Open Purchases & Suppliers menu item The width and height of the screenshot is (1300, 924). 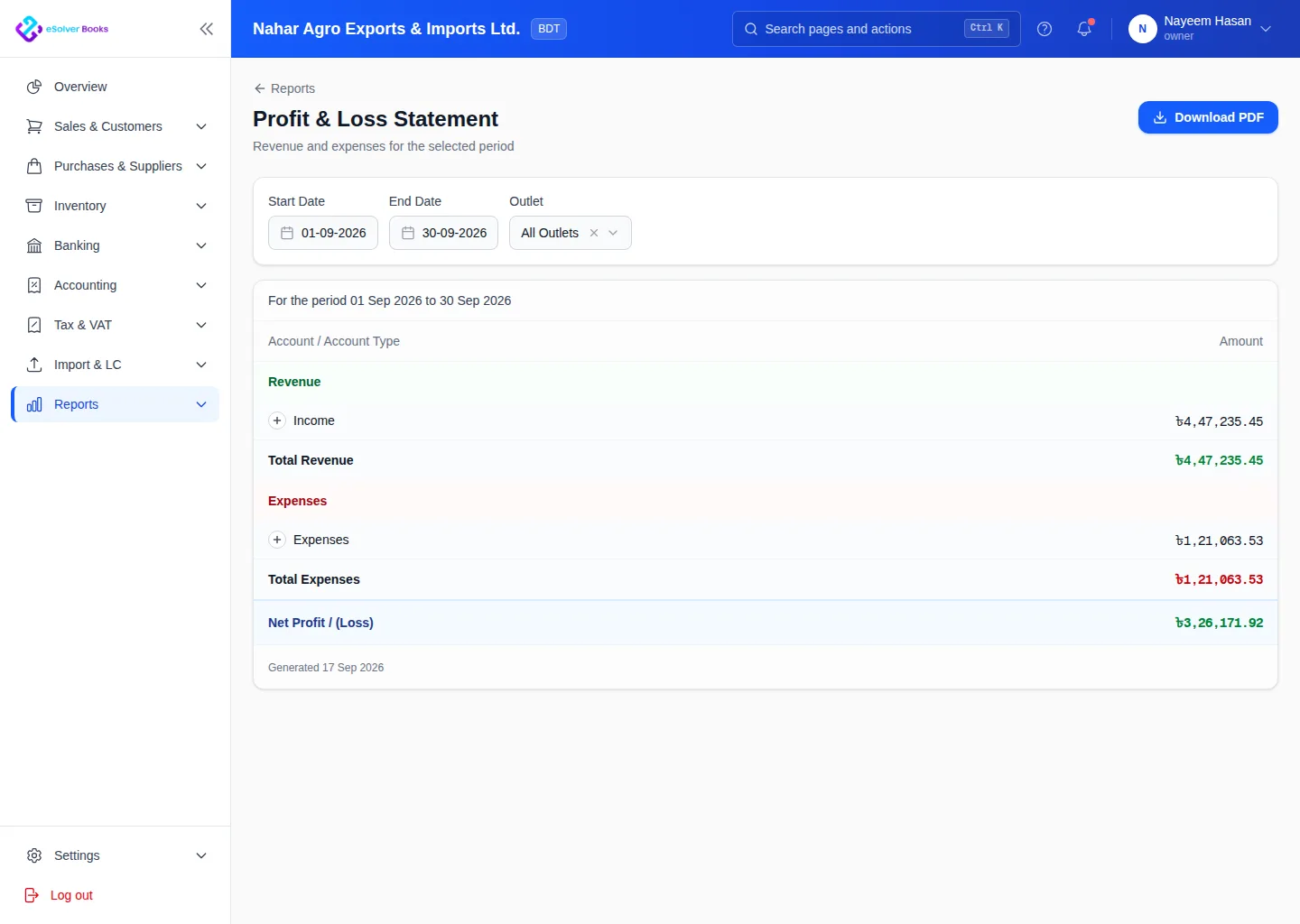116,166
